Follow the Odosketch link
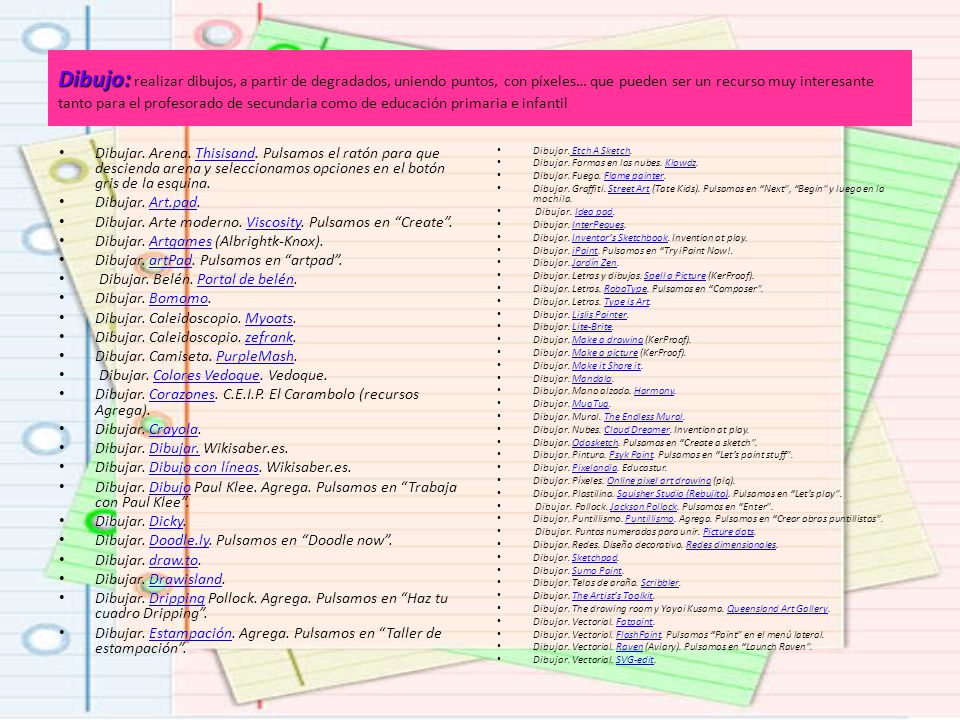This screenshot has height=720, width=960. [x=595, y=443]
